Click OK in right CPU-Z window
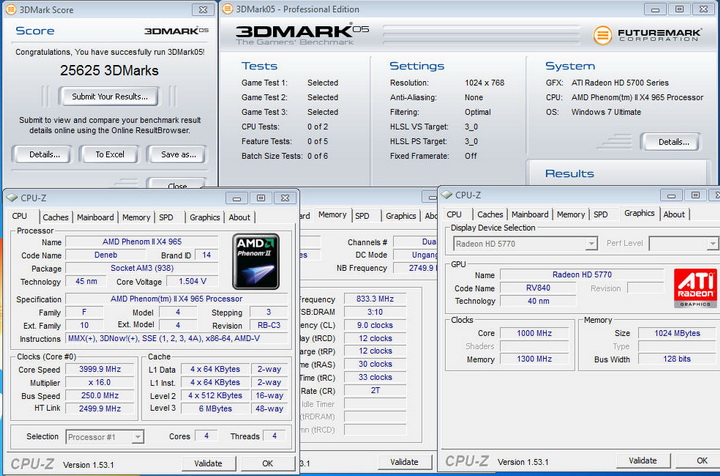Image resolution: width=720 pixels, height=476 pixels. (698, 460)
